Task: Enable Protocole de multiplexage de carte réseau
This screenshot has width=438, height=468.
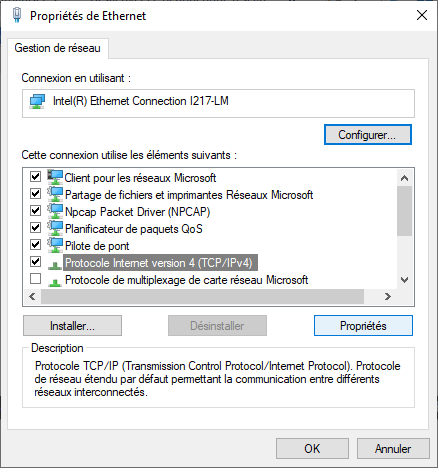Action: tap(36, 278)
